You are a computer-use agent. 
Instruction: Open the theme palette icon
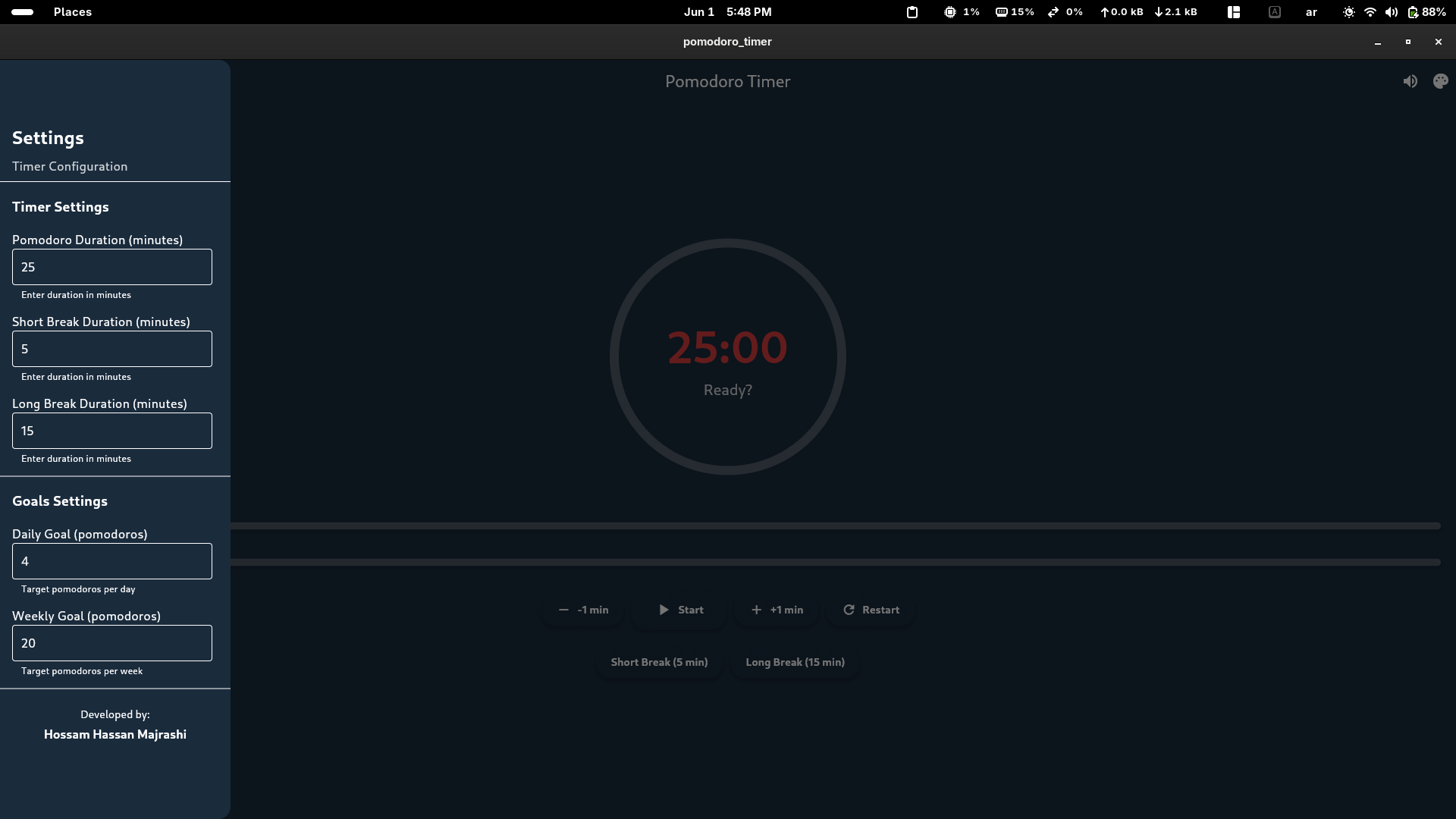[1441, 81]
